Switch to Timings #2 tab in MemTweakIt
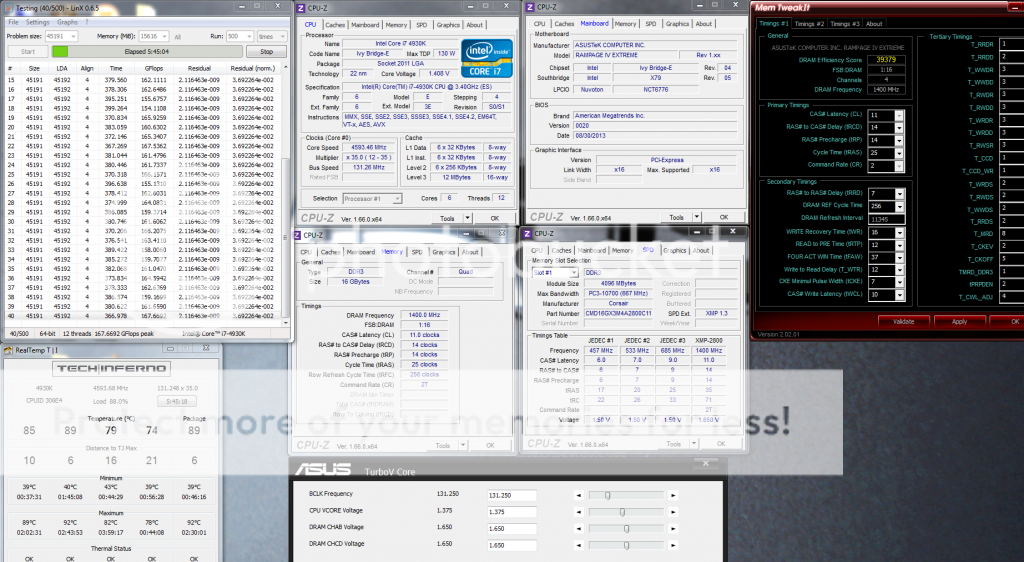Viewport: 1024px width, 562px height. pyautogui.click(x=809, y=23)
